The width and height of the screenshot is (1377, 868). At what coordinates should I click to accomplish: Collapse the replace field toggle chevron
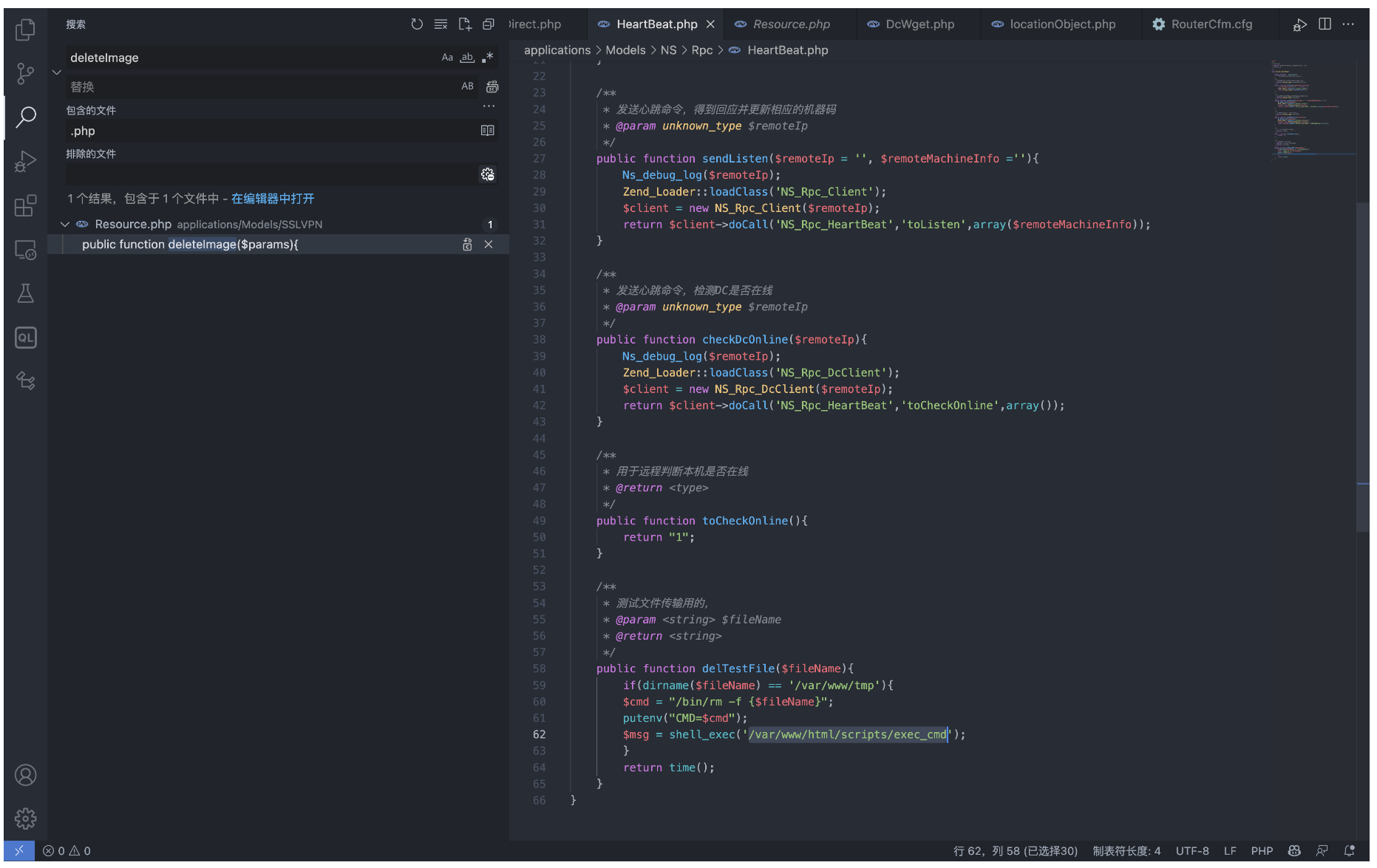(57, 72)
